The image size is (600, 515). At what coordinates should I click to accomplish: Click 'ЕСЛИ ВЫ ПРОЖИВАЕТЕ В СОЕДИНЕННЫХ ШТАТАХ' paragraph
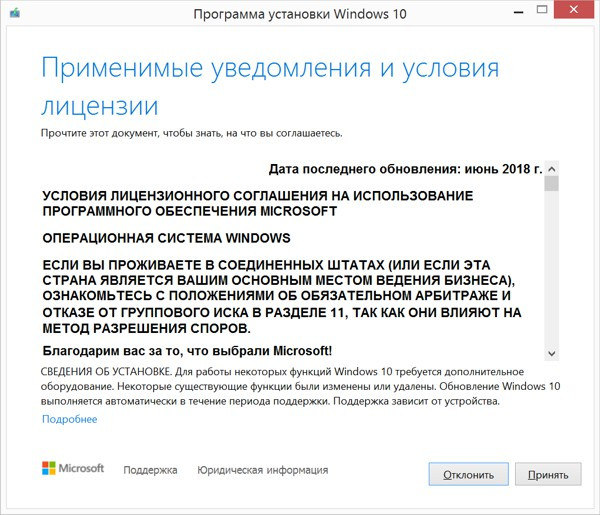coord(282,297)
